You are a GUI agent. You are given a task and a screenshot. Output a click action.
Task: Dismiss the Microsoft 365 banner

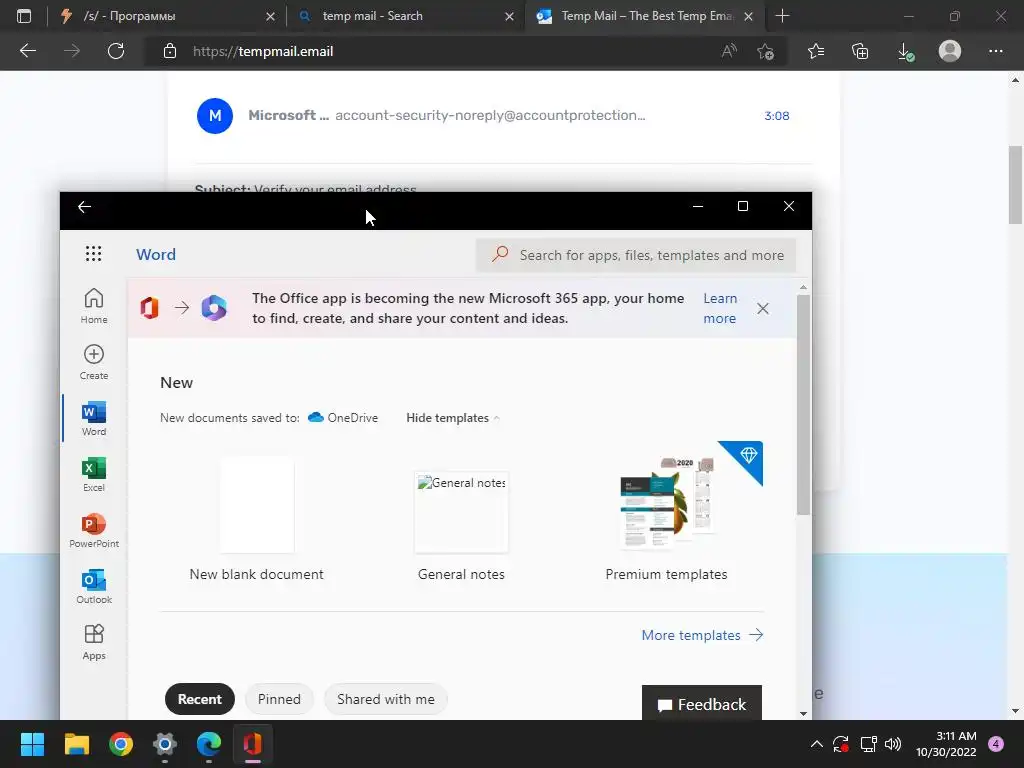pos(763,308)
